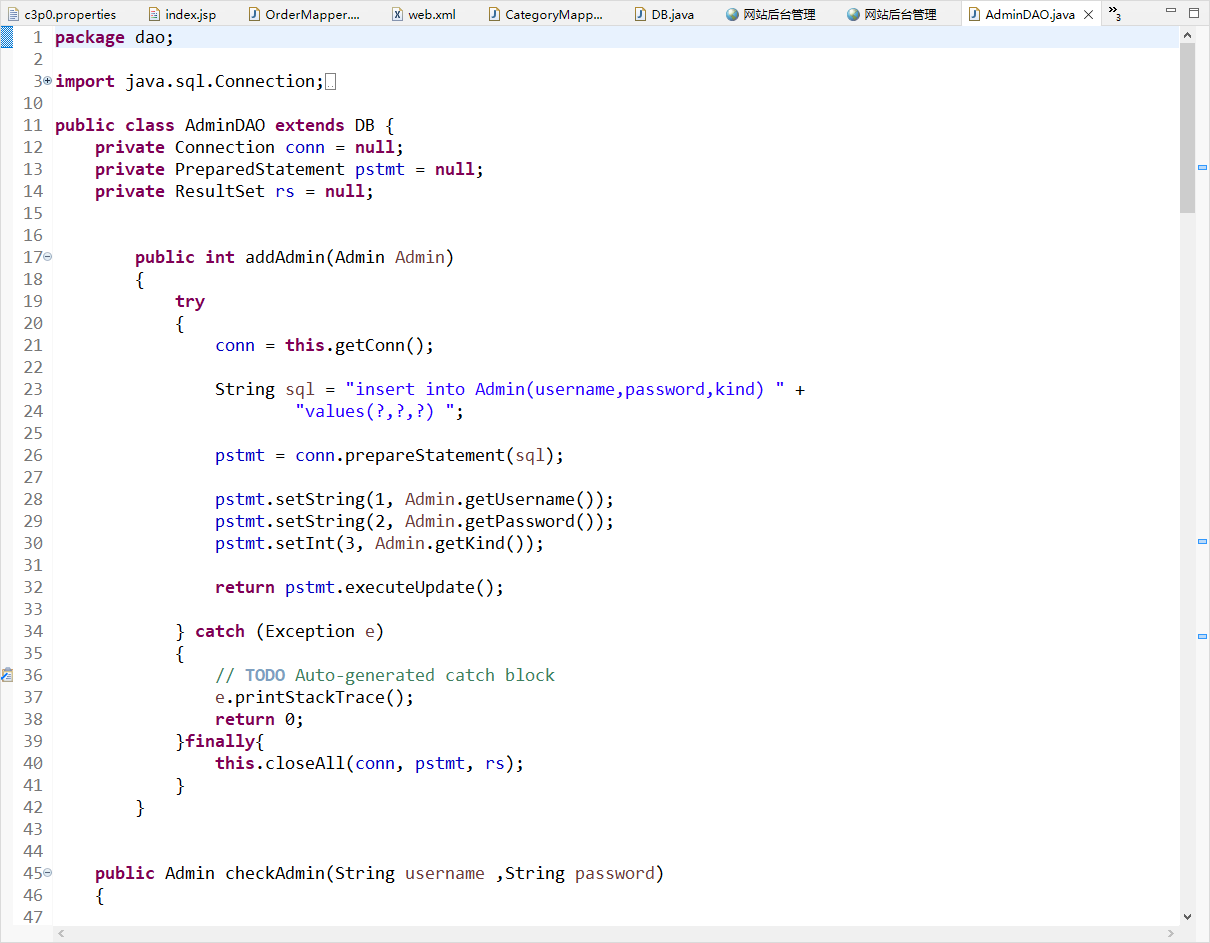1210x943 pixels.
Task: Switch to the index.jsp tab
Action: point(181,15)
